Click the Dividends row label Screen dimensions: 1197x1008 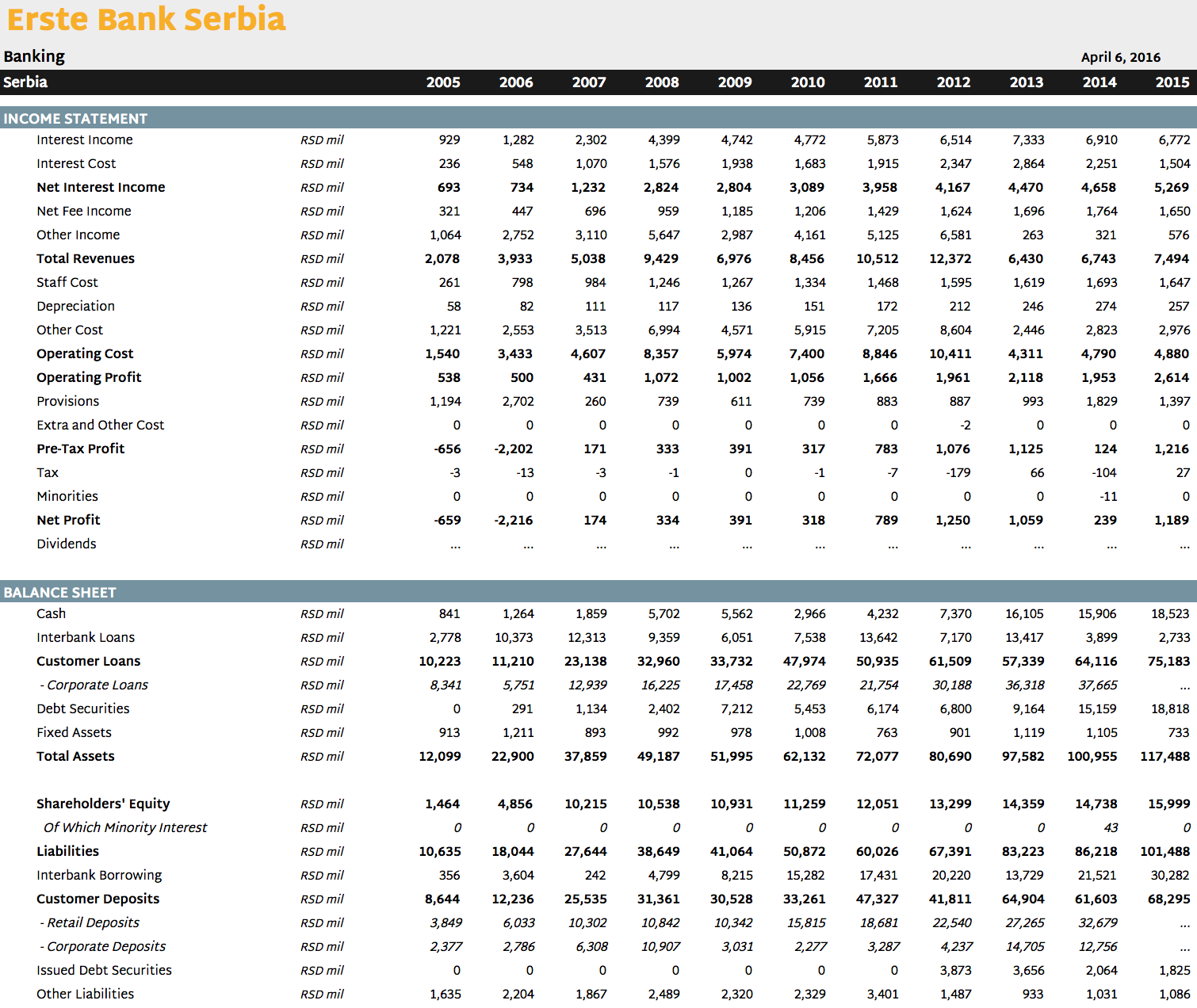click(x=67, y=544)
